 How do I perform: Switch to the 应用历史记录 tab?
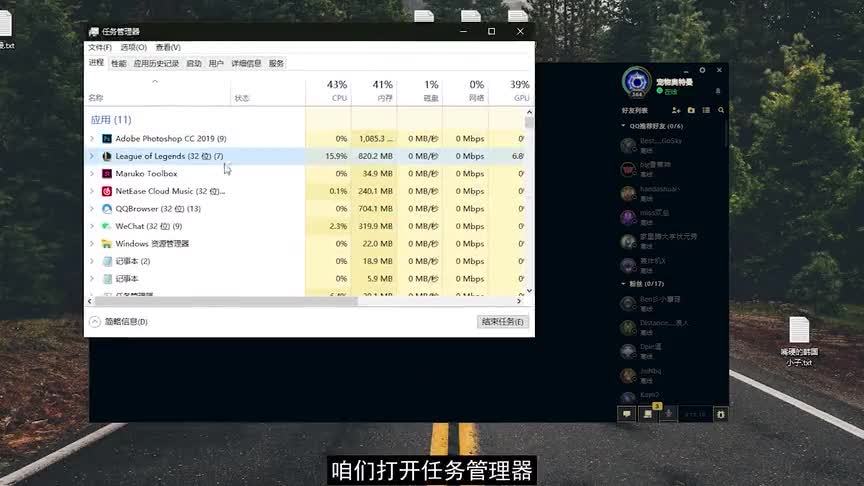(156, 63)
